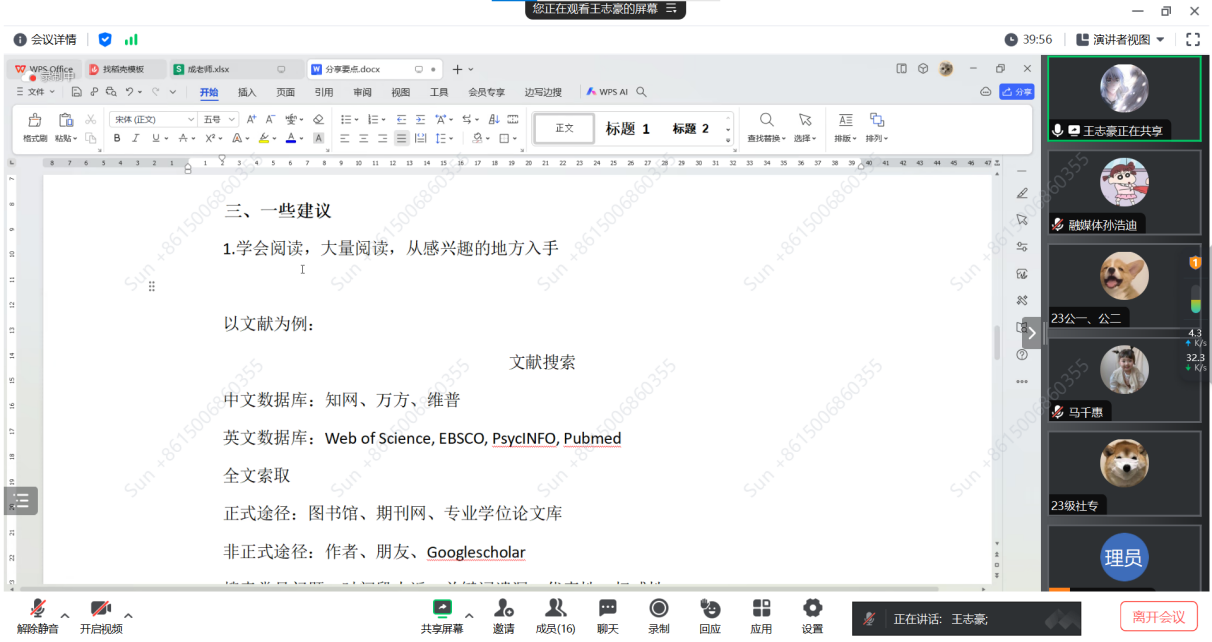The height and width of the screenshot is (642, 1212).
Task: Open the 演讲者视图 view dropdown
Action: tap(1120, 40)
